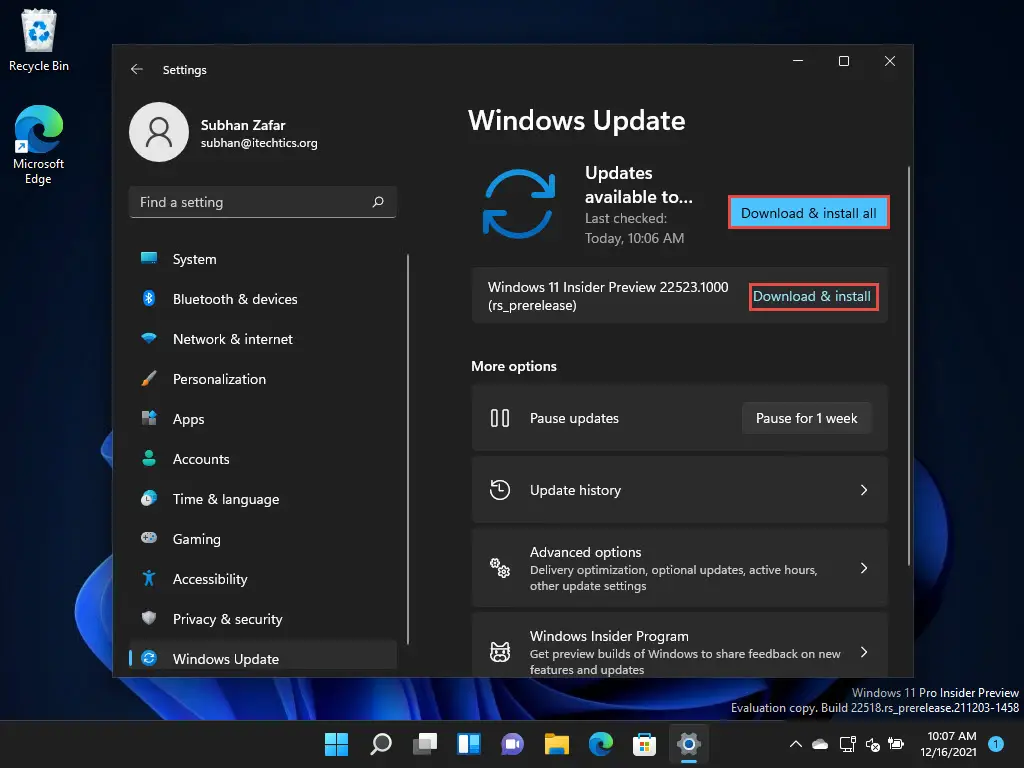Open Windows Insider Program settings
This screenshot has width=1024, height=768.
tap(679, 645)
